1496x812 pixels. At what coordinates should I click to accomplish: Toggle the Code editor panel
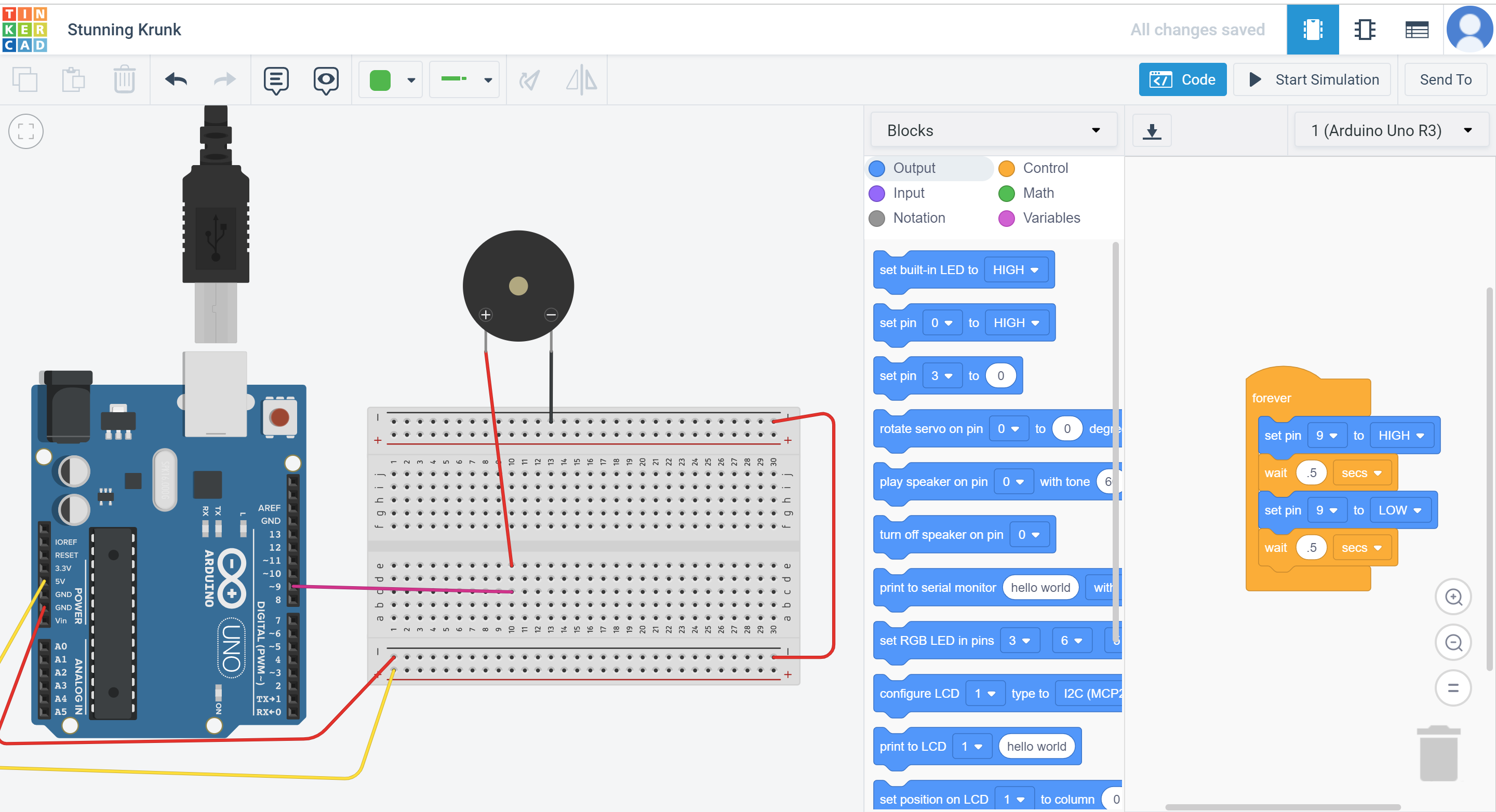coord(1182,79)
